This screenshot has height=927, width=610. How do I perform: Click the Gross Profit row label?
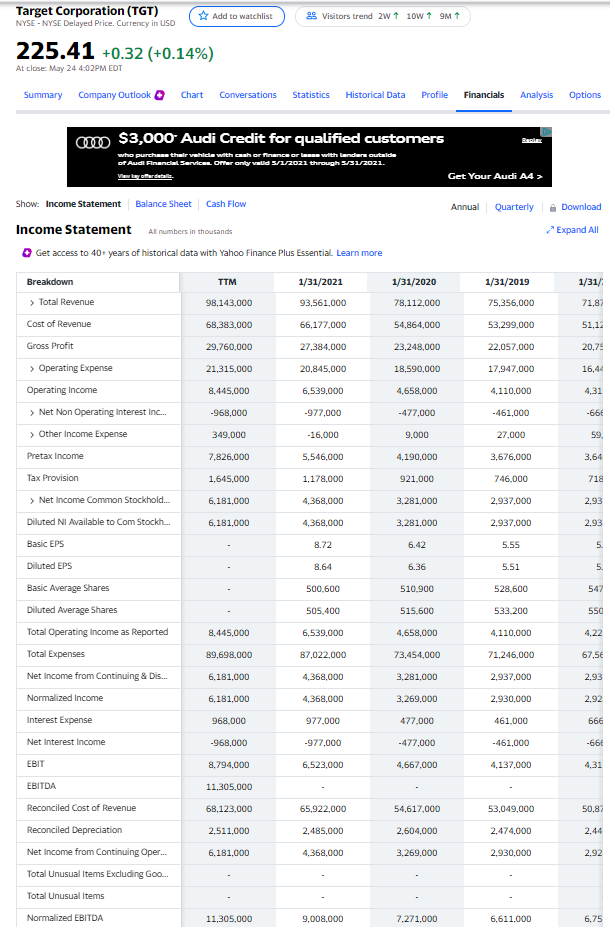[50, 346]
